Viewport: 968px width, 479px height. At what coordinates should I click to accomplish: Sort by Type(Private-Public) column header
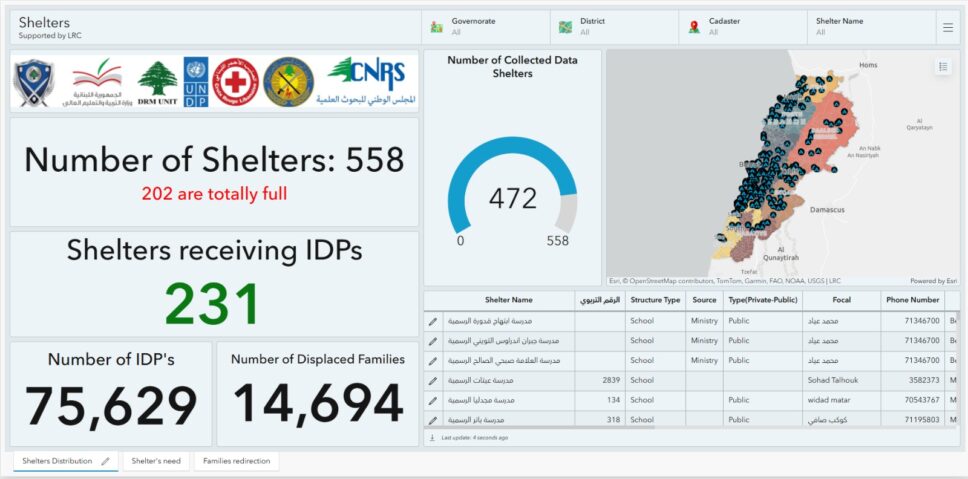(763, 300)
